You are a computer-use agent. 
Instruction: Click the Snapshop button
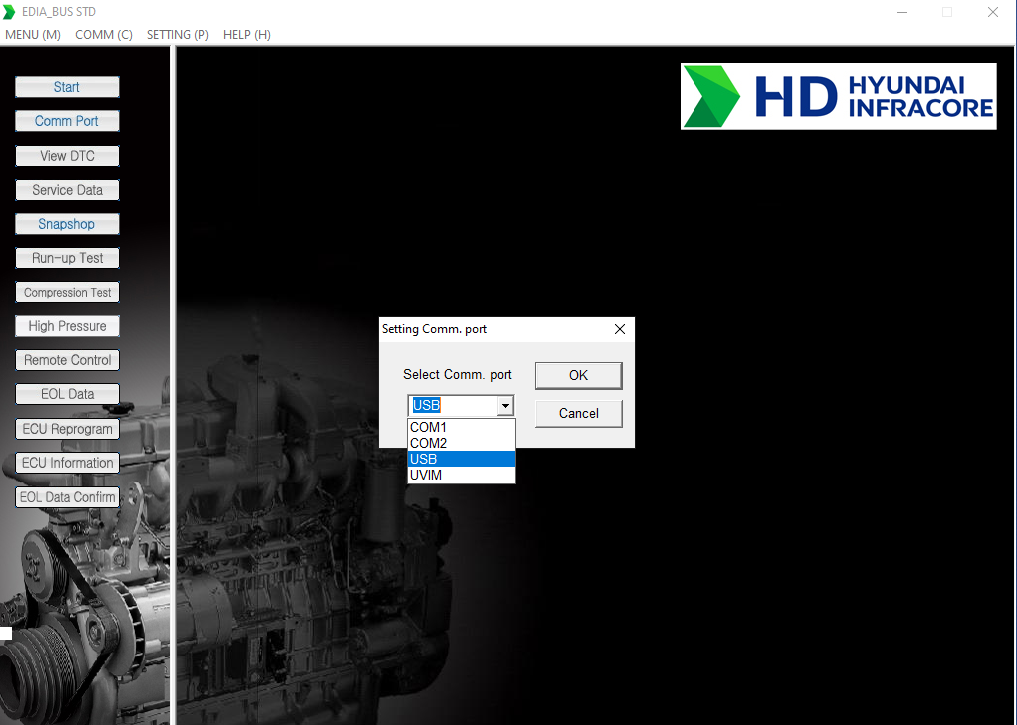(x=67, y=224)
